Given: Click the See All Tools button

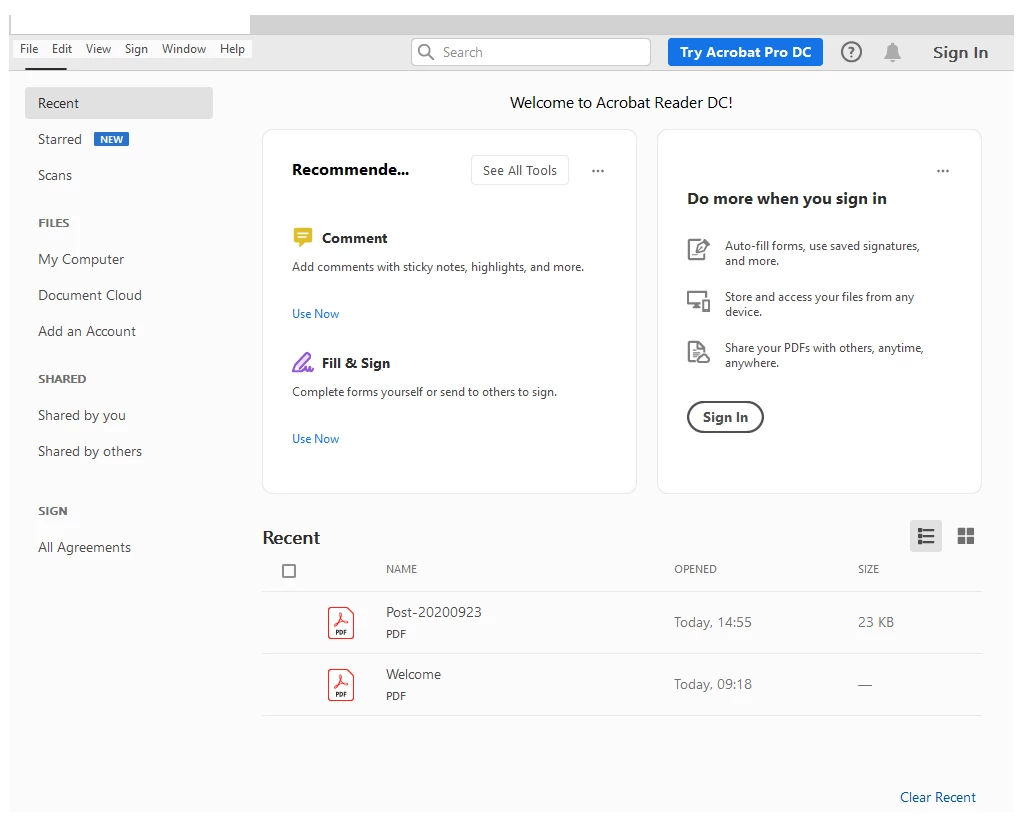Looking at the screenshot, I should (x=520, y=170).
